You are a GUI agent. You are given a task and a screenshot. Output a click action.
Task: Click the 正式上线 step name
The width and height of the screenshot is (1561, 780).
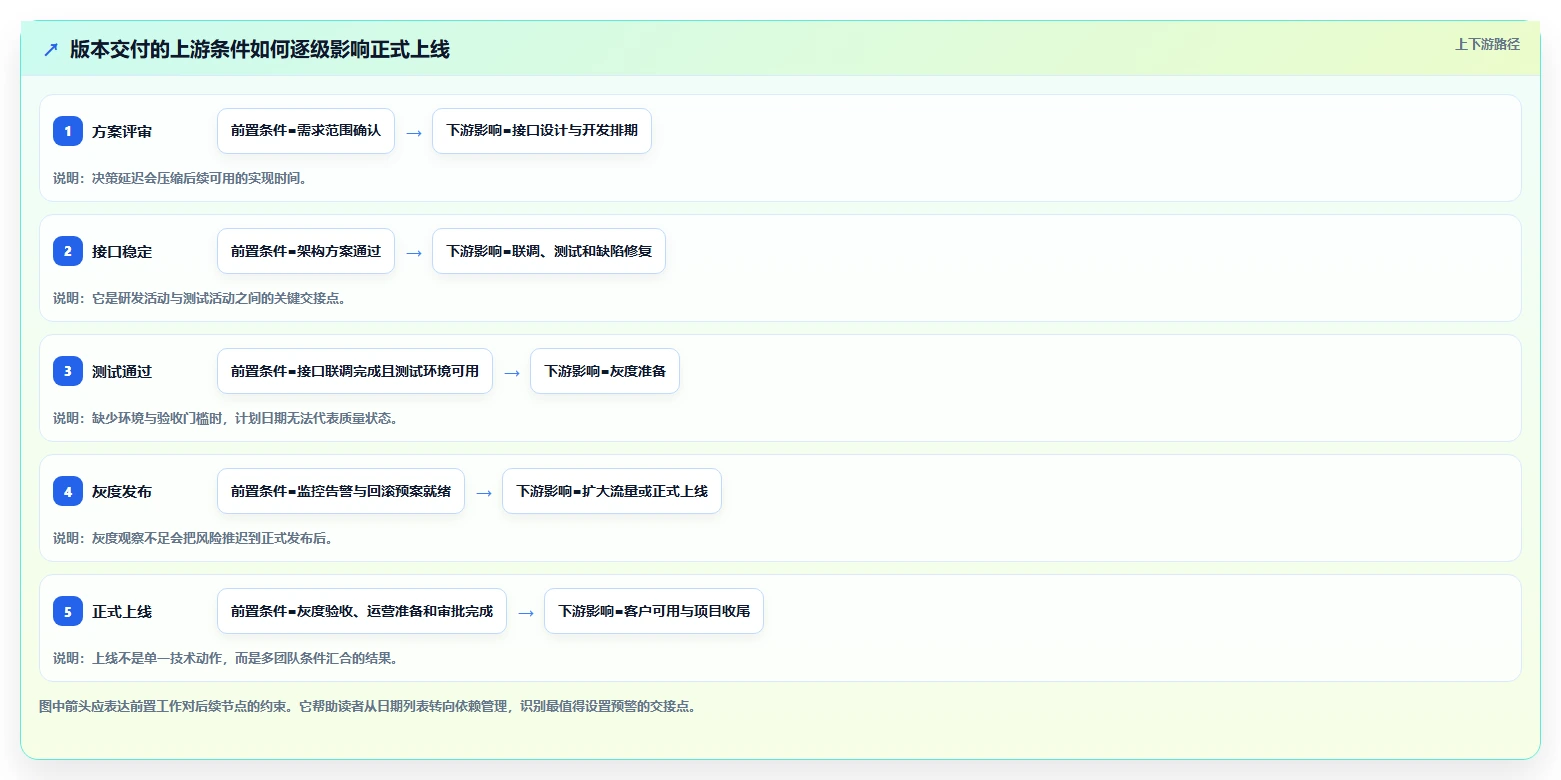(122, 612)
